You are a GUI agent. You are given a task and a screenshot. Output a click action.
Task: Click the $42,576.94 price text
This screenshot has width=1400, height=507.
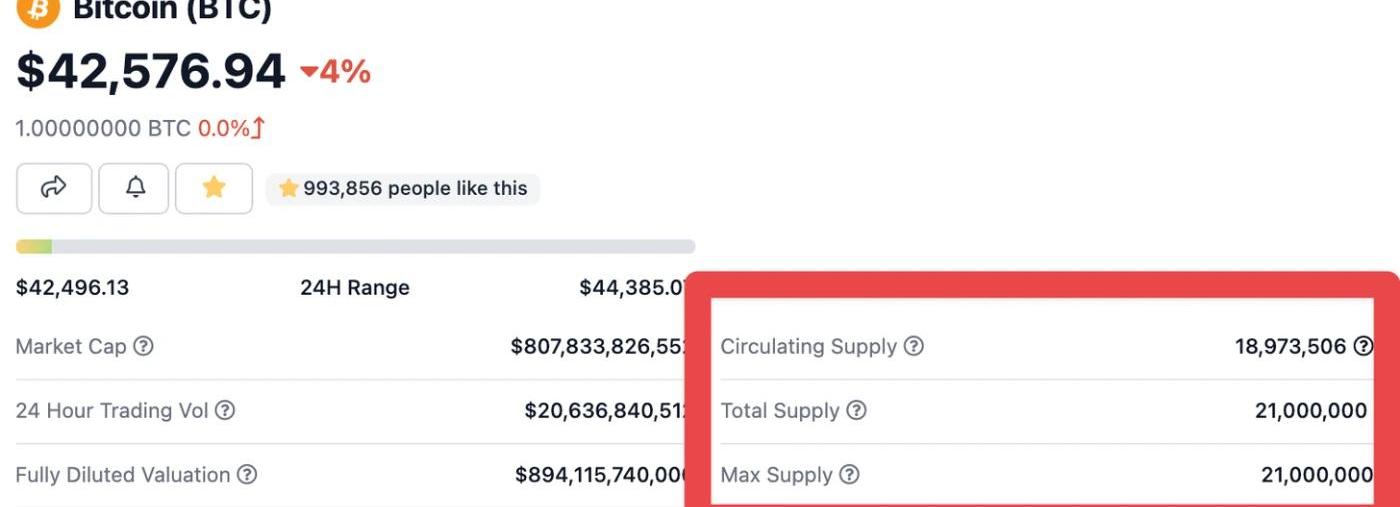click(151, 72)
